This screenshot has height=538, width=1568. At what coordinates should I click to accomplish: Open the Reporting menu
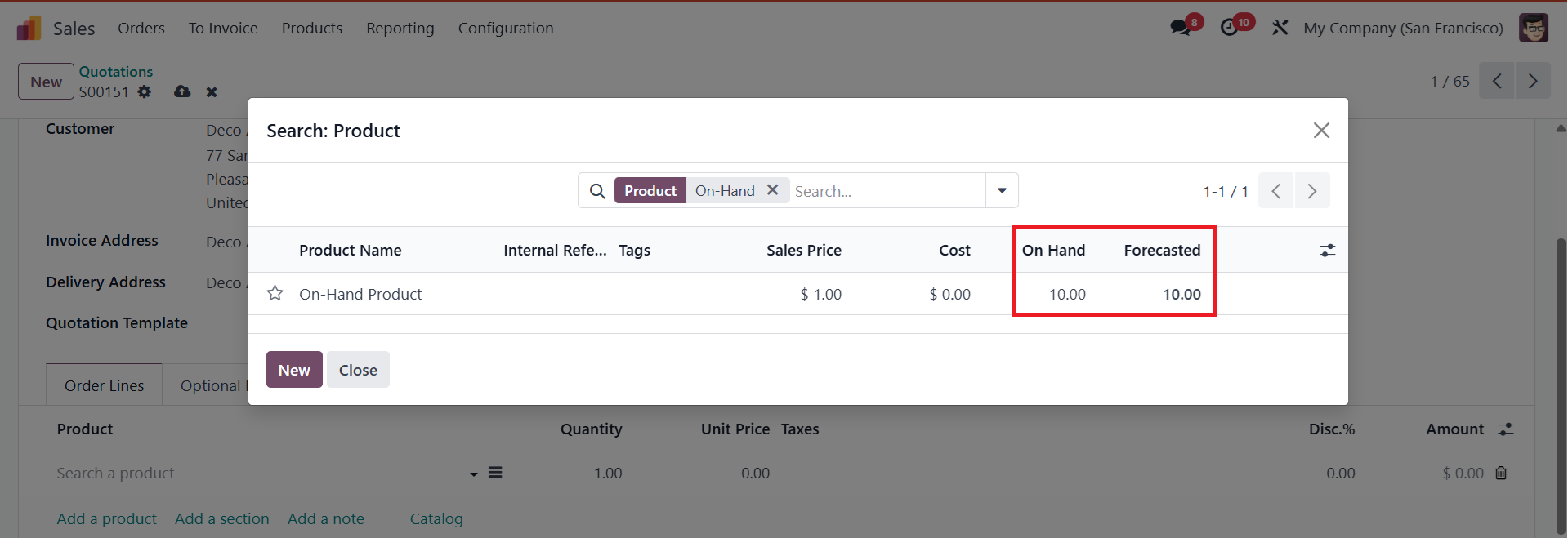(x=400, y=28)
